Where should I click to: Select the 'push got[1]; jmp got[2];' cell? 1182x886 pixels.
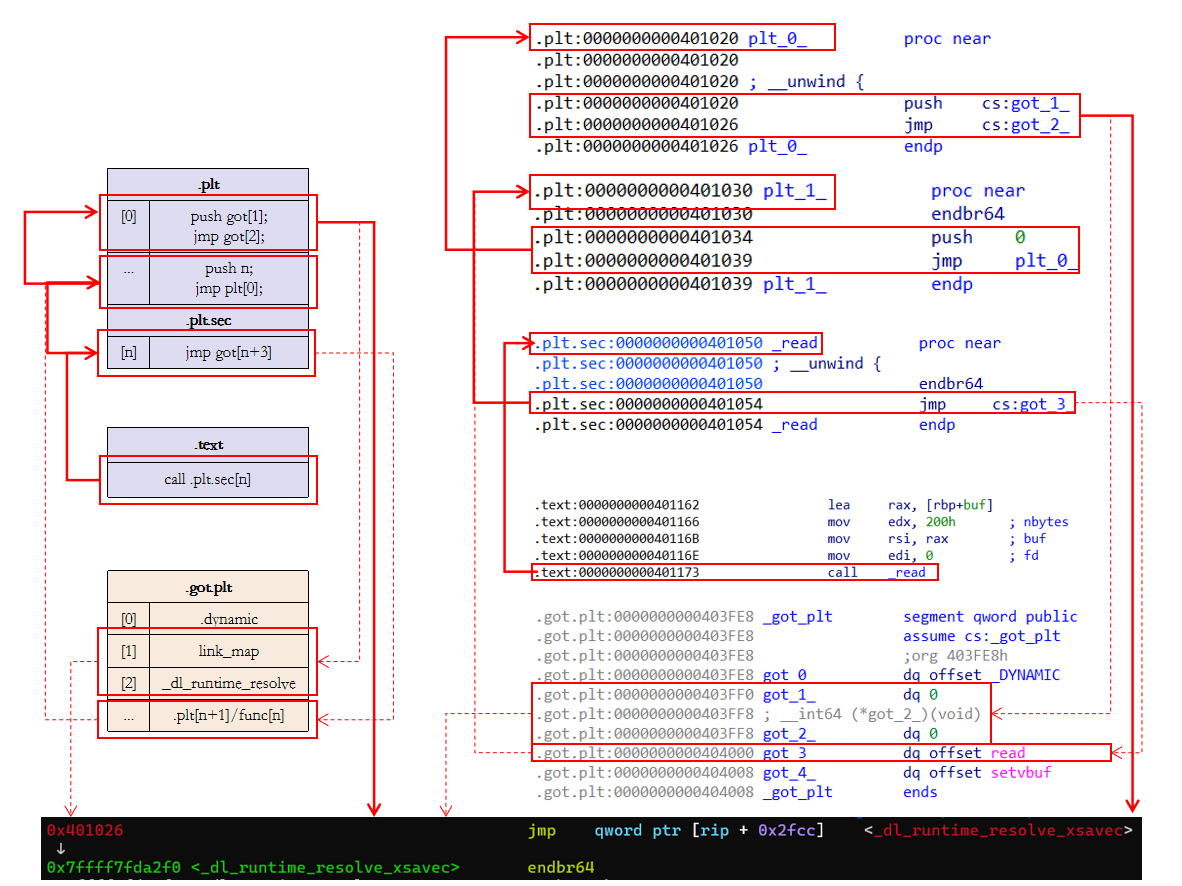(229, 226)
